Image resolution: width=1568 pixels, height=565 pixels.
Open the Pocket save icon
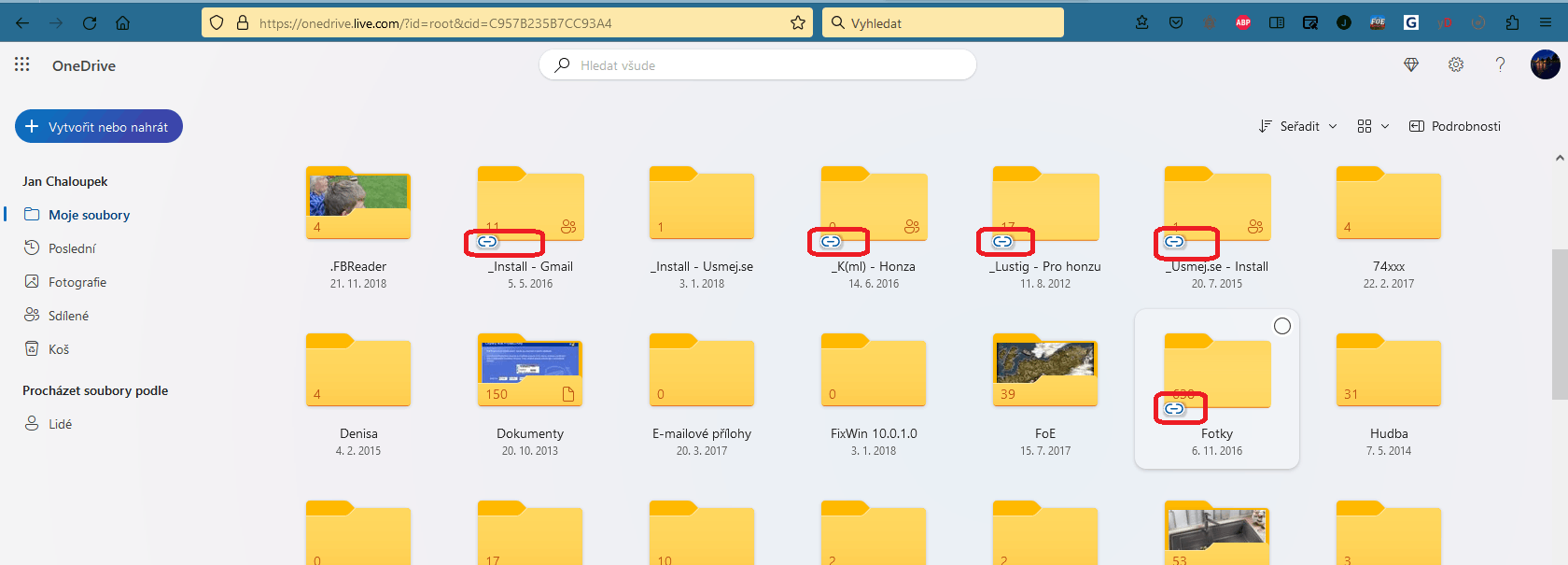pos(1176,22)
